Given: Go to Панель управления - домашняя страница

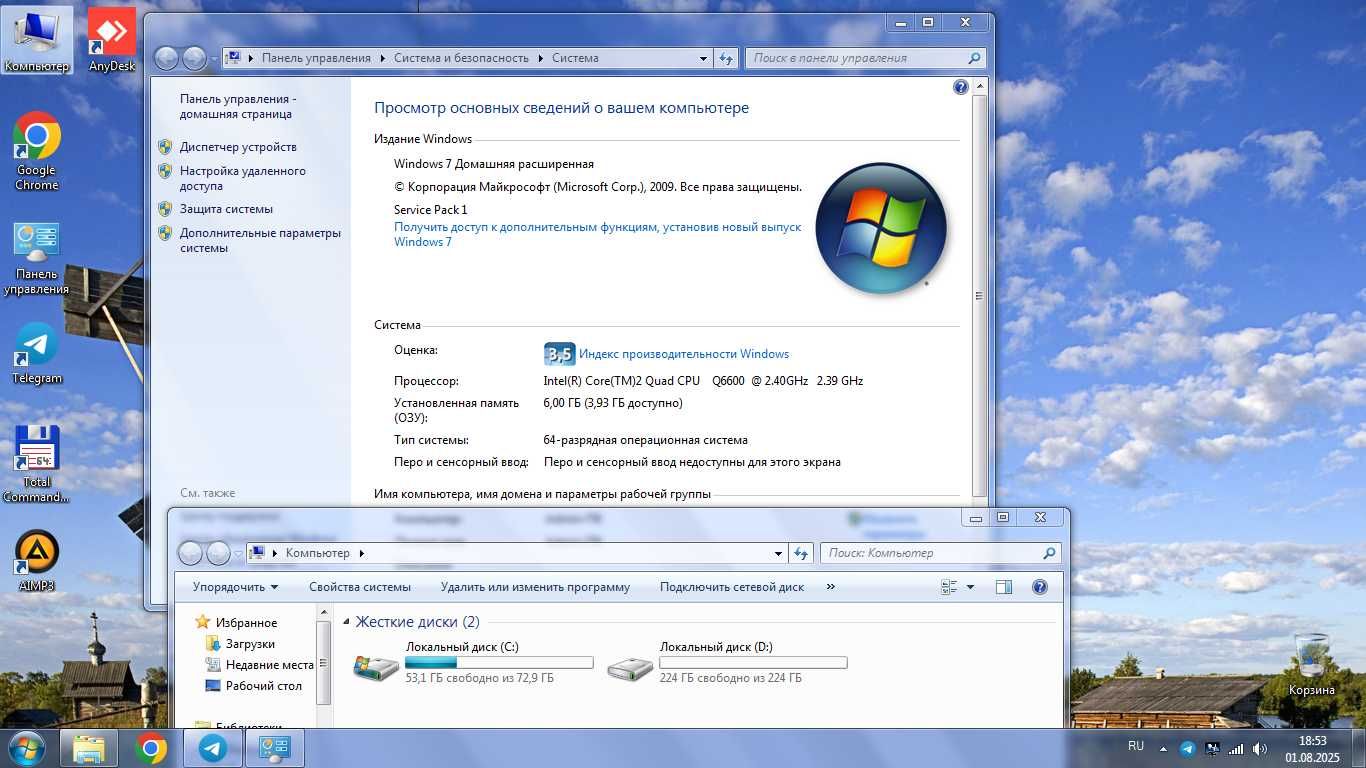Looking at the screenshot, I should [x=238, y=106].
